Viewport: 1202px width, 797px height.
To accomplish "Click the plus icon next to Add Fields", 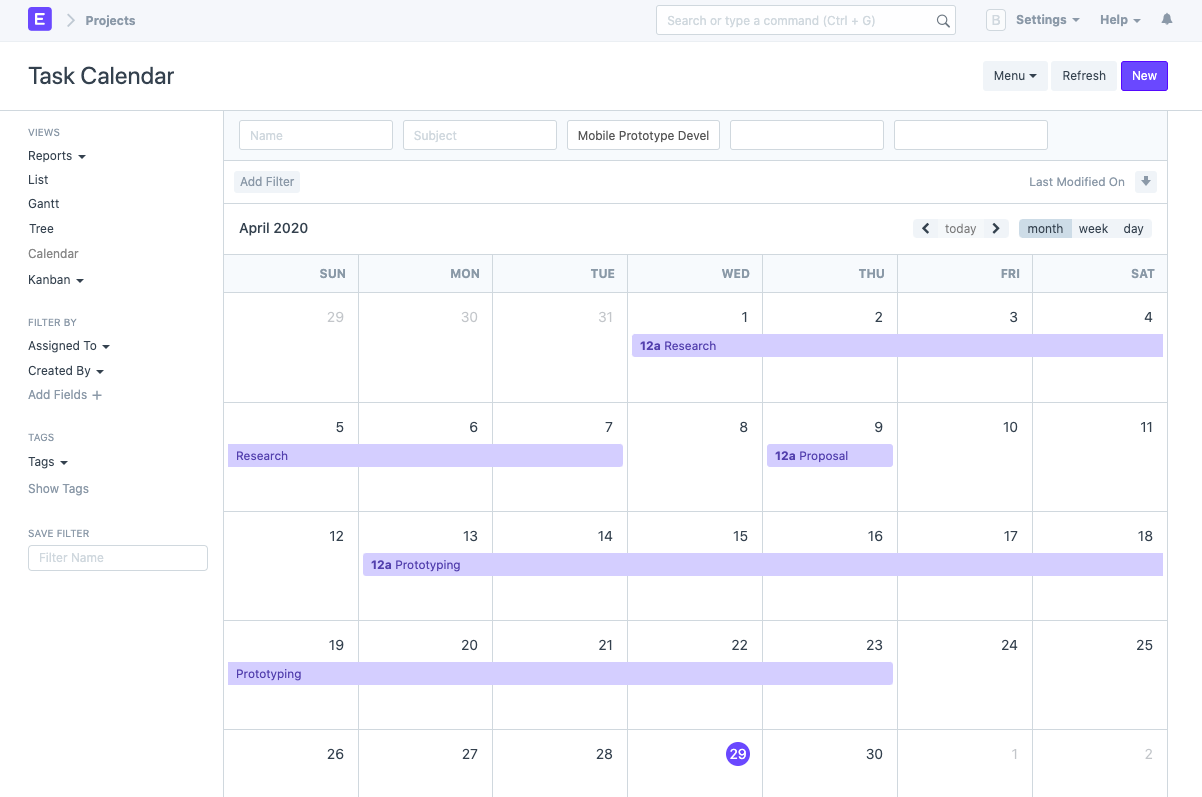I will [x=97, y=394].
